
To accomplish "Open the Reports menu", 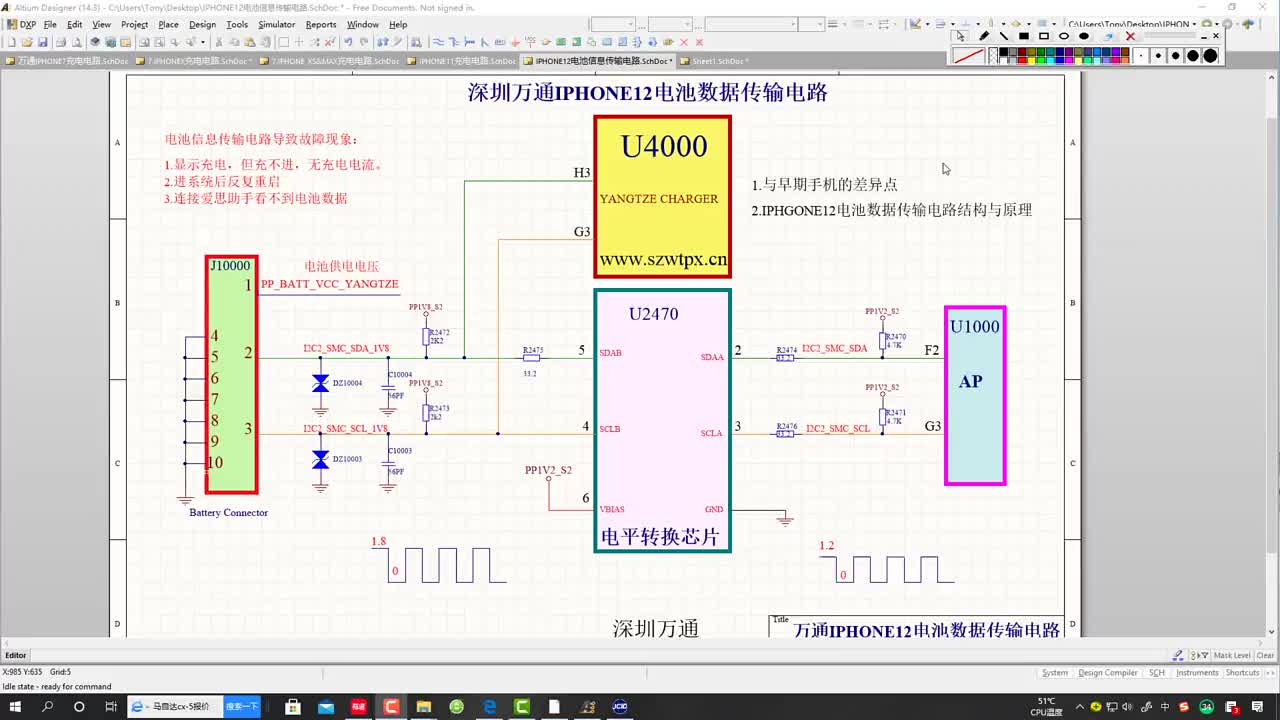I will pos(321,24).
